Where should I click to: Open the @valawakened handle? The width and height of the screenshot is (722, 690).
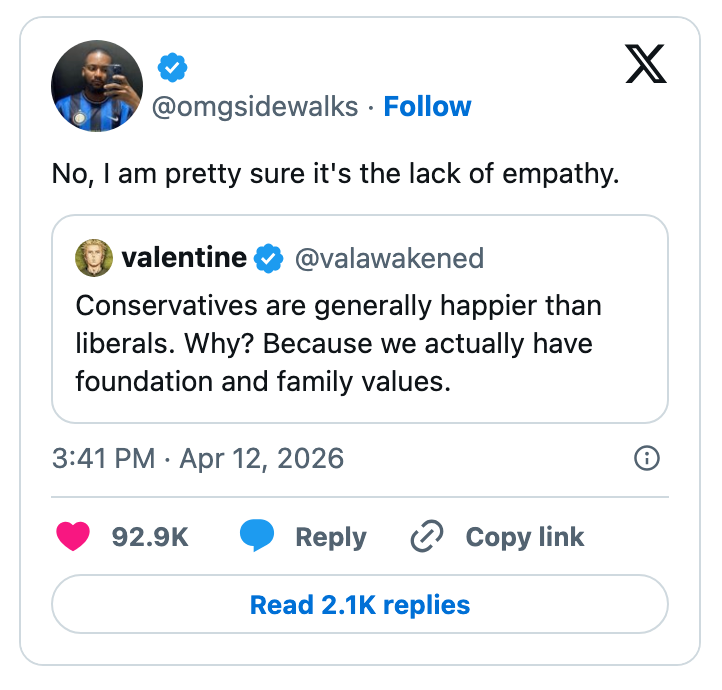(388, 258)
